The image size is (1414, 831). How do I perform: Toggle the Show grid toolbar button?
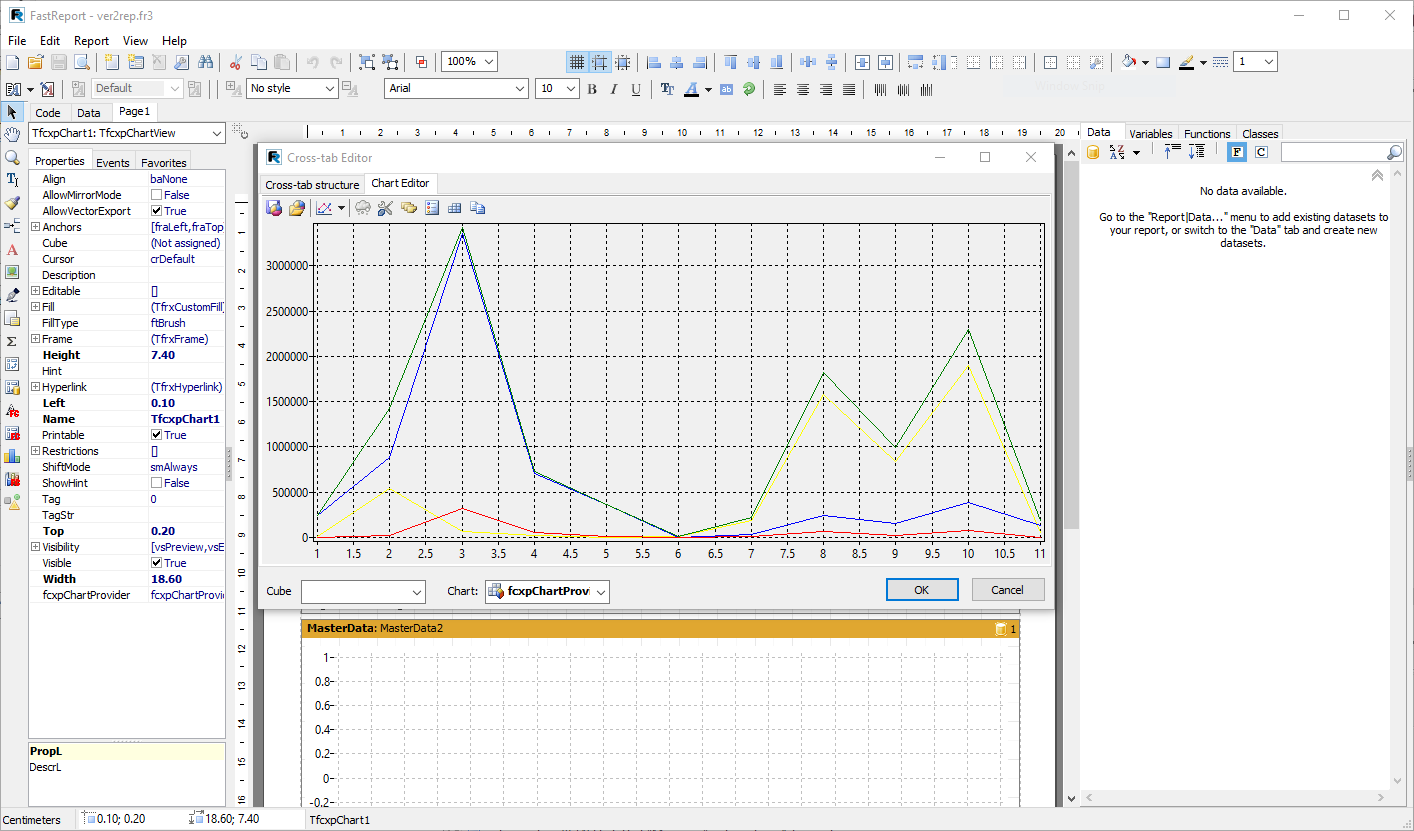pos(577,62)
